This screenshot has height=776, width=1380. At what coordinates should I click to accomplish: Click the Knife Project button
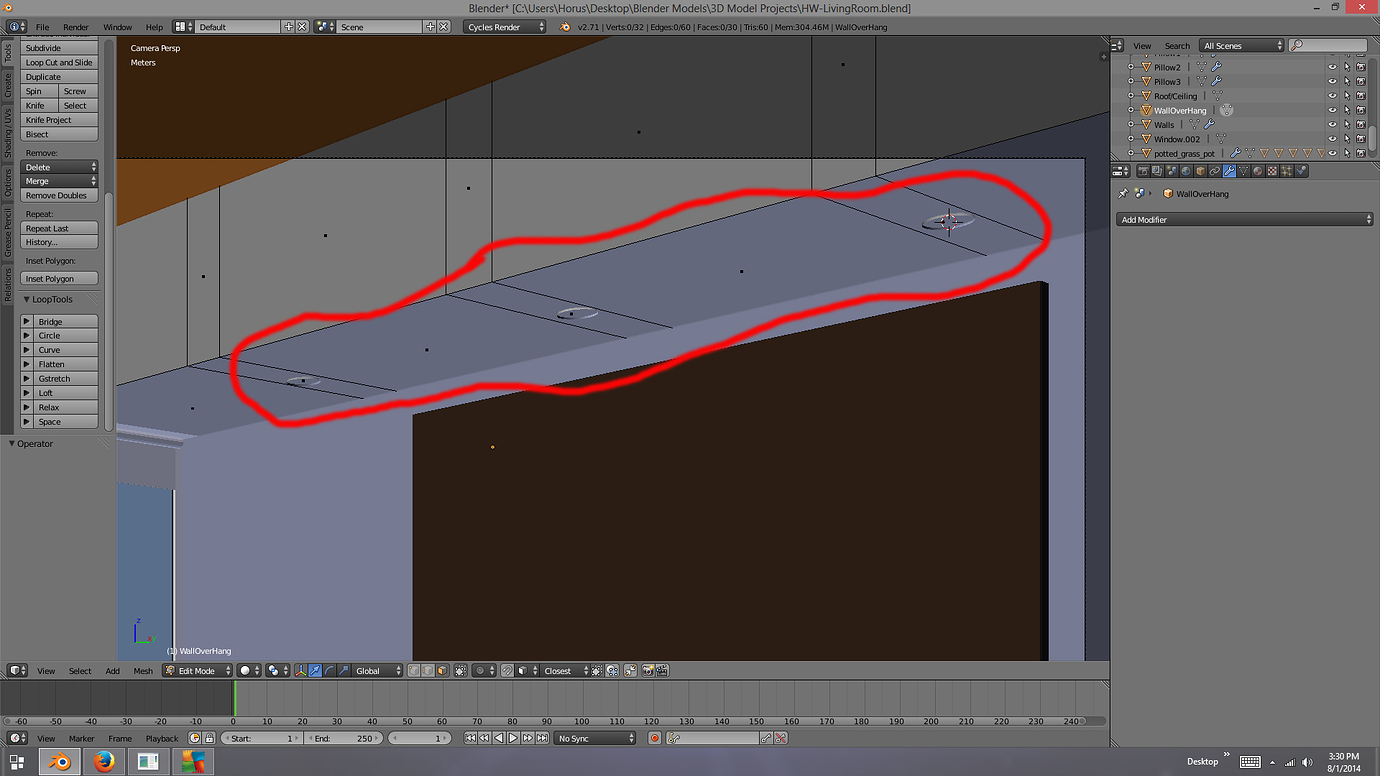60,120
